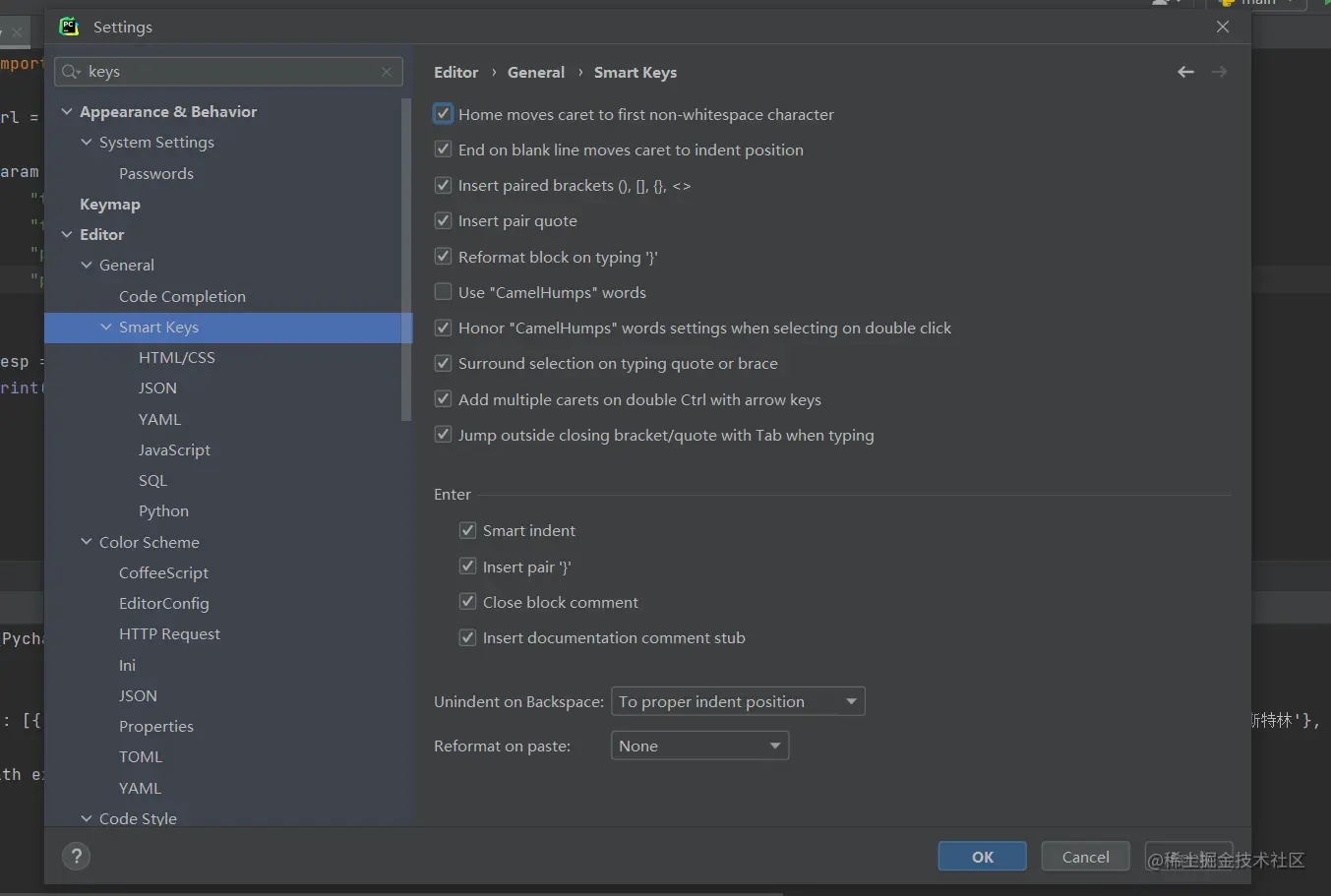1331x896 pixels.
Task: Select HTTP Request under Color Scheme
Action: 169,633
